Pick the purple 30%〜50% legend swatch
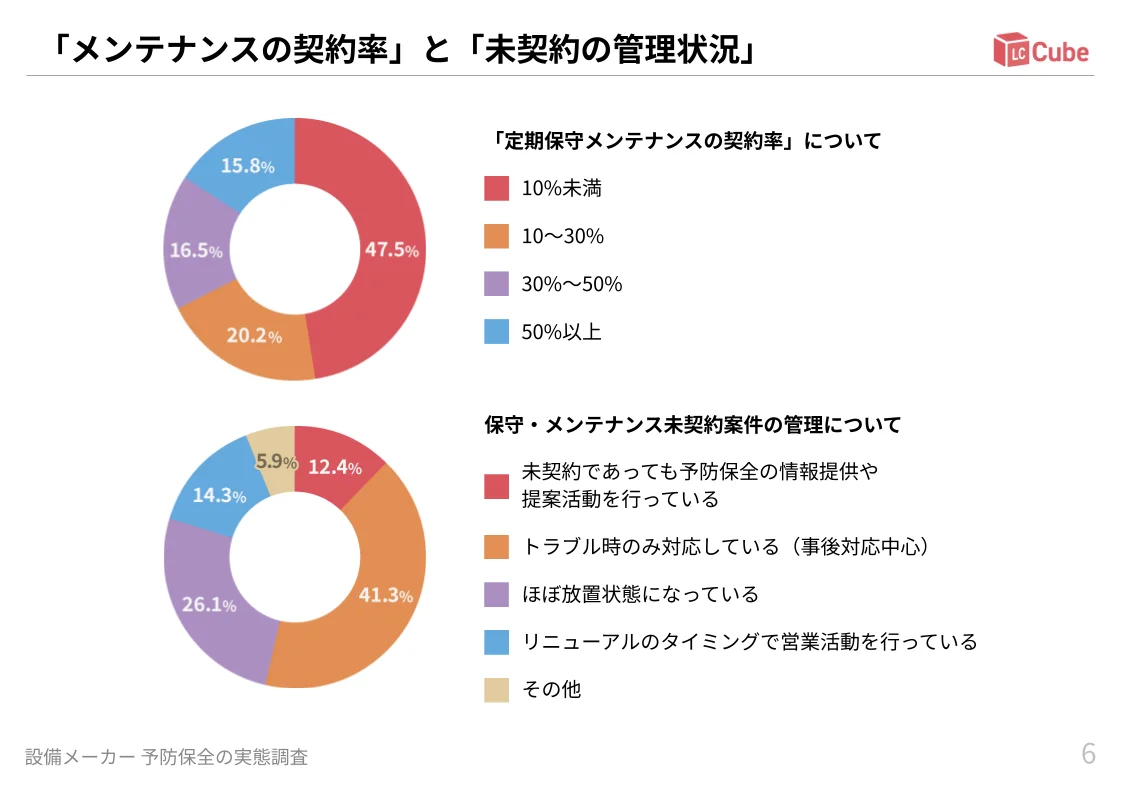Image resolution: width=1121 pixels, height=793 pixels. pos(497,284)
